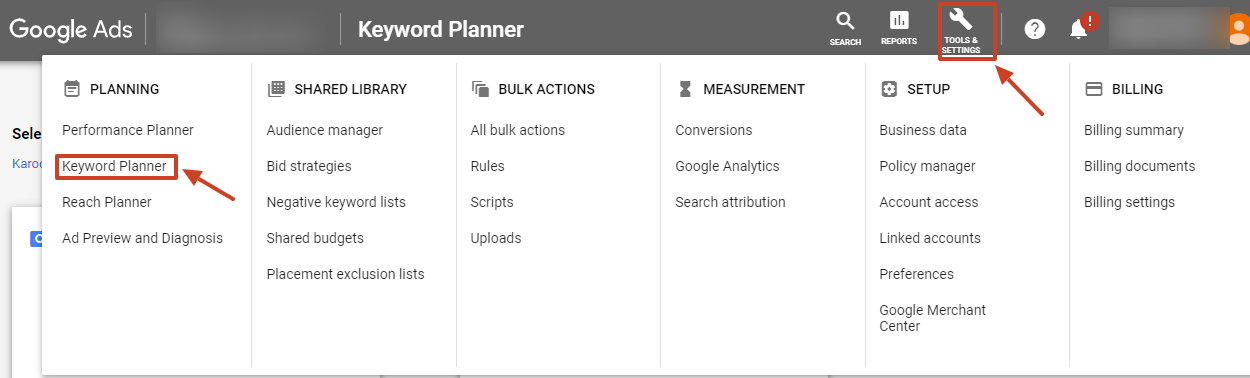Select Keyword Planner in Planning menu
Screen dimensions: 1250x378
point(114,166)
